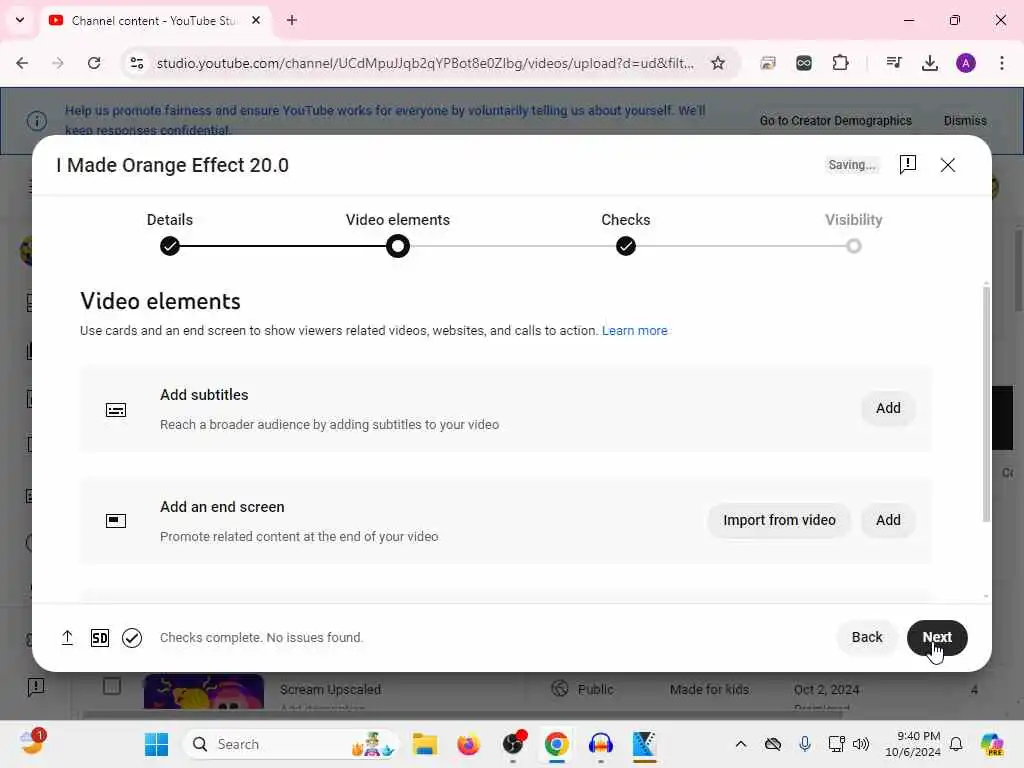The width and height of the screenshot is (1024, 768).
Task: Select the Channel content - YouTube Studio tab
Action: pyautogui.click(x=155, y=20)
